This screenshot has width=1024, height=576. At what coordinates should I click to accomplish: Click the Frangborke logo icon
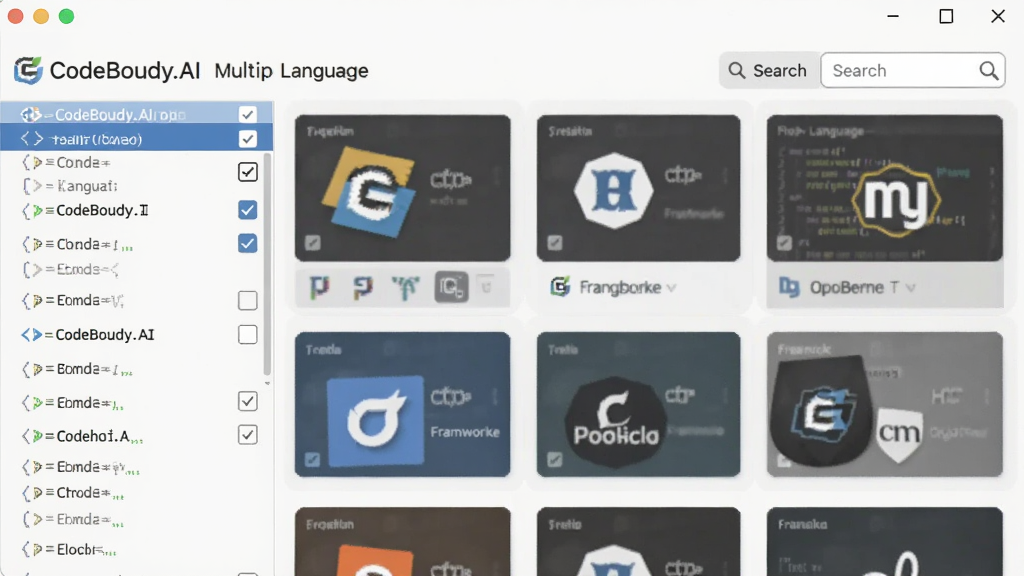click(560, 287)
